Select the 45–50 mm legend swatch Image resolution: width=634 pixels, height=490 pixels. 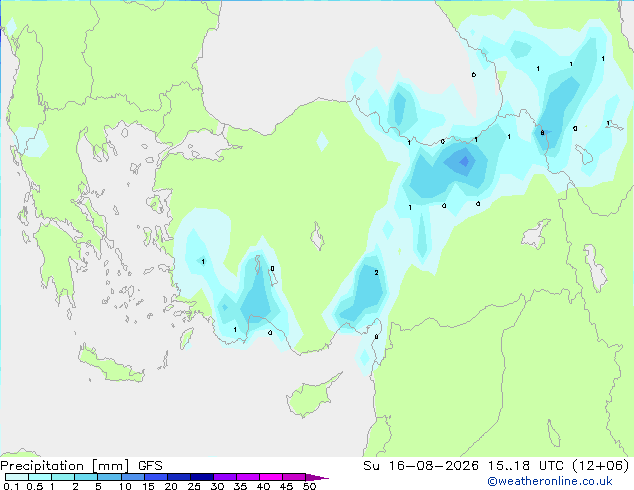pos(294,477)
